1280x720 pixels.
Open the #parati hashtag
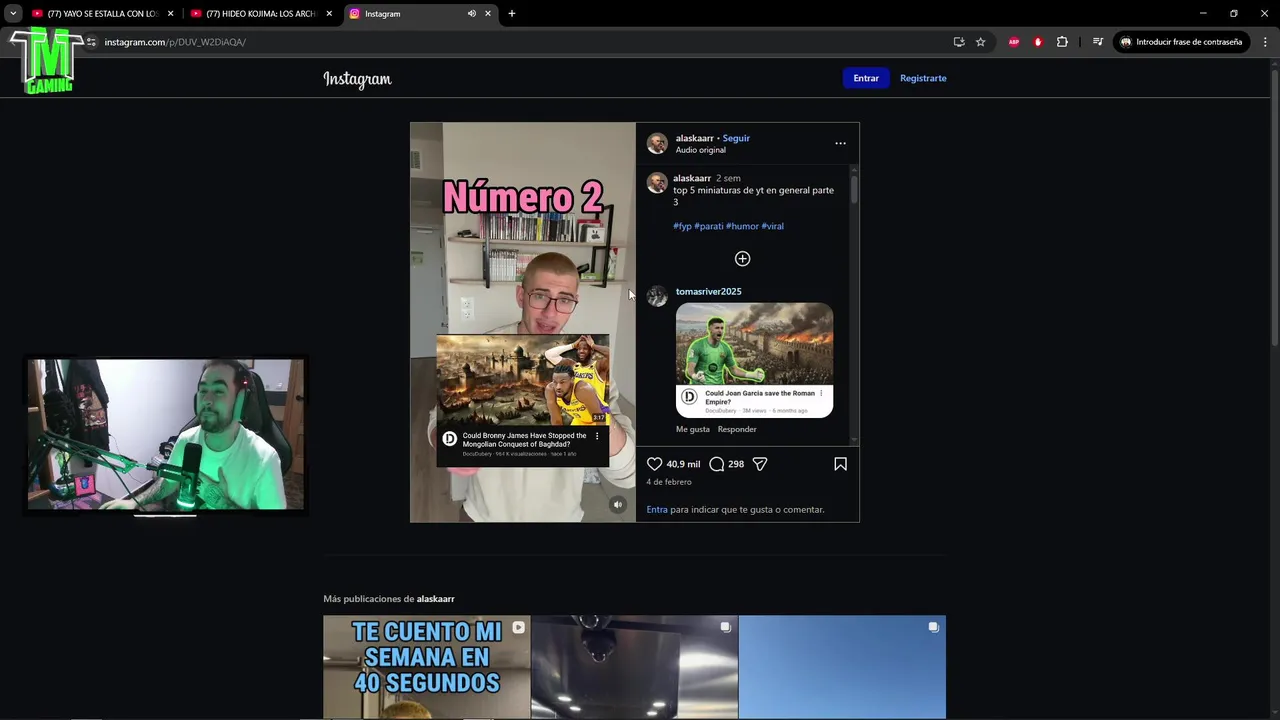pyautogui.click(x=709, y=226)
